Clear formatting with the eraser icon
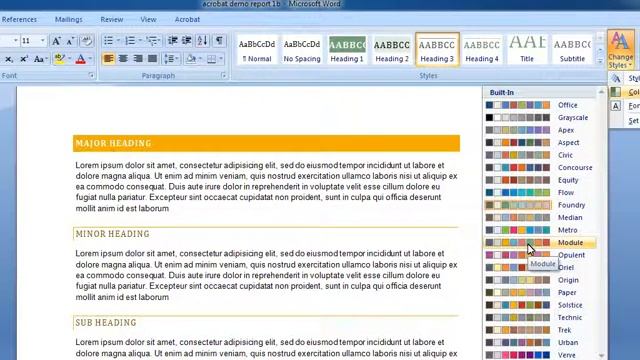Viewport: 640px width, 360px height. click(86, 41)
